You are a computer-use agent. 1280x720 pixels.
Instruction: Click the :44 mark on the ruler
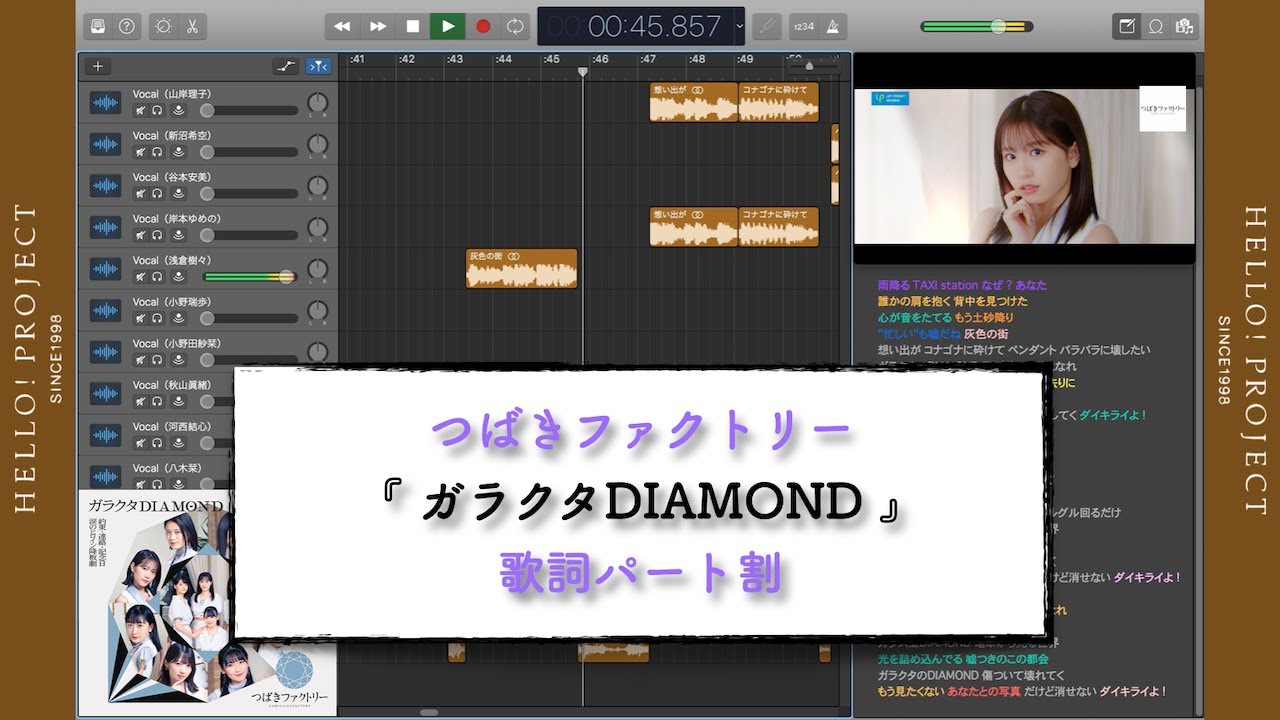[x=504, y=60]
